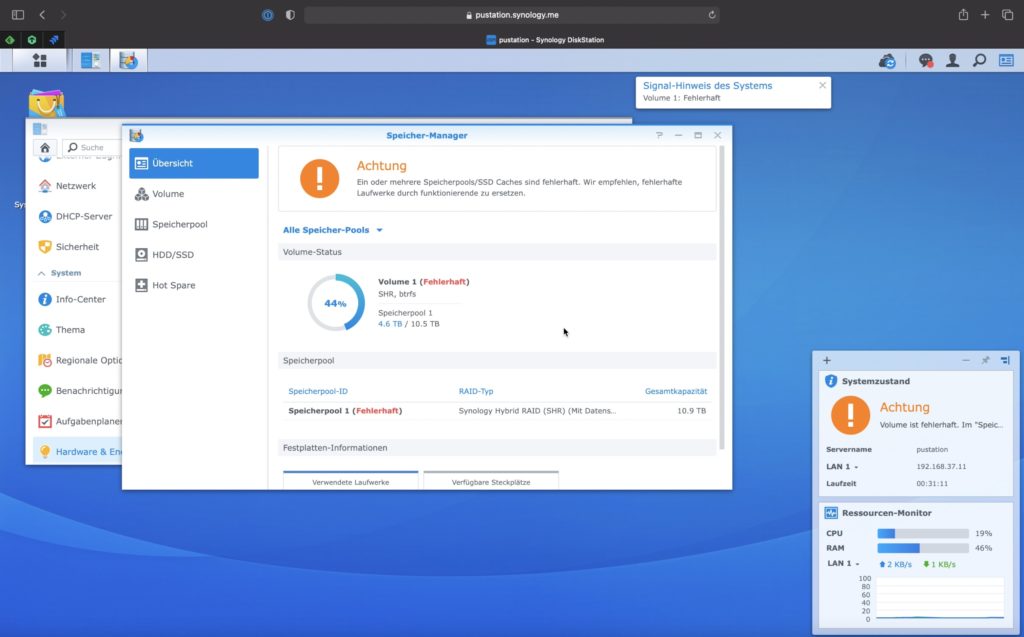Switch to Storage Manager taskbar icon
Viewport: 1024px width, 637px height.
[x=129, y=61]
